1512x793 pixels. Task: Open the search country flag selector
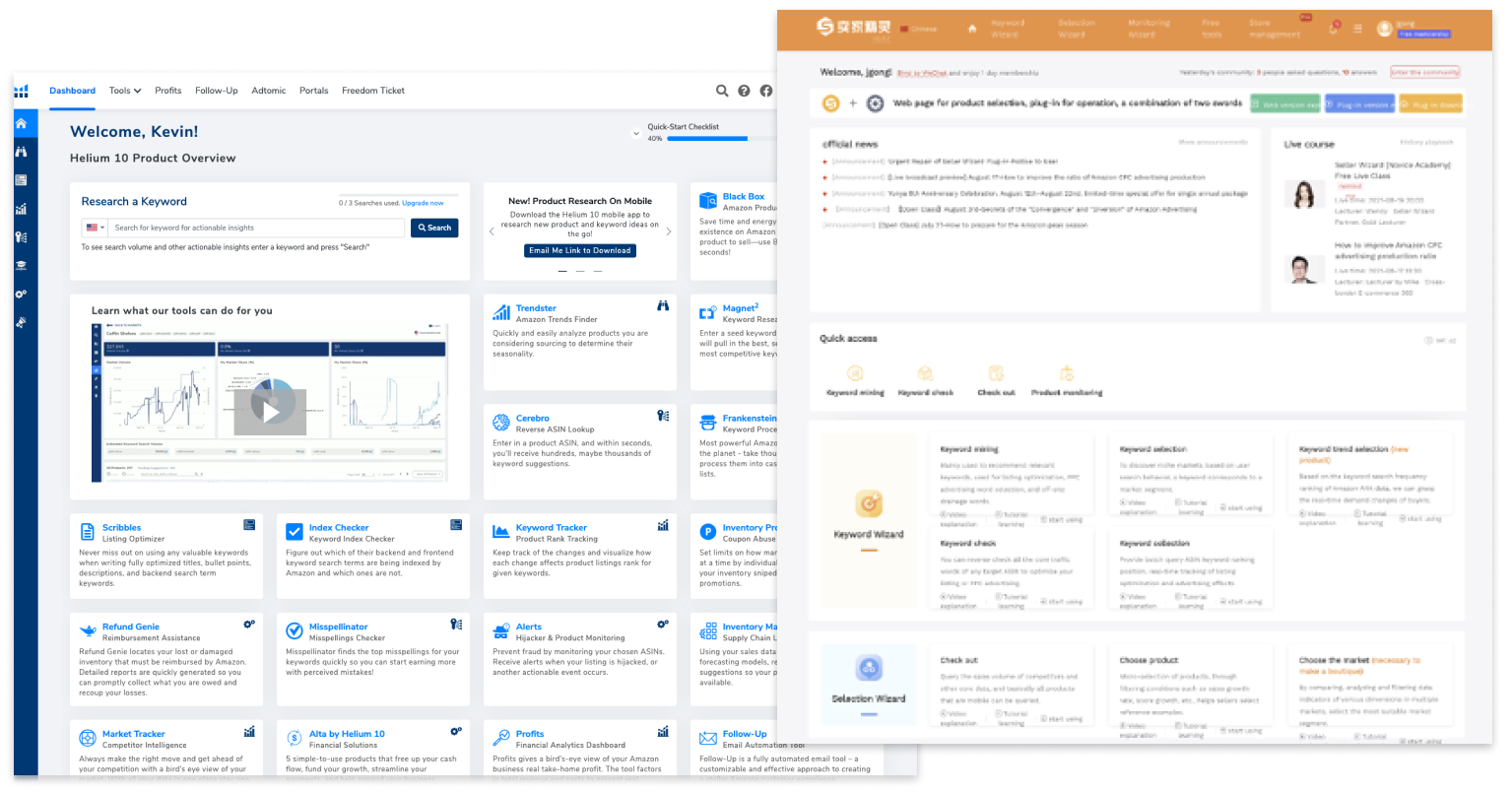(x=94, y=228)
